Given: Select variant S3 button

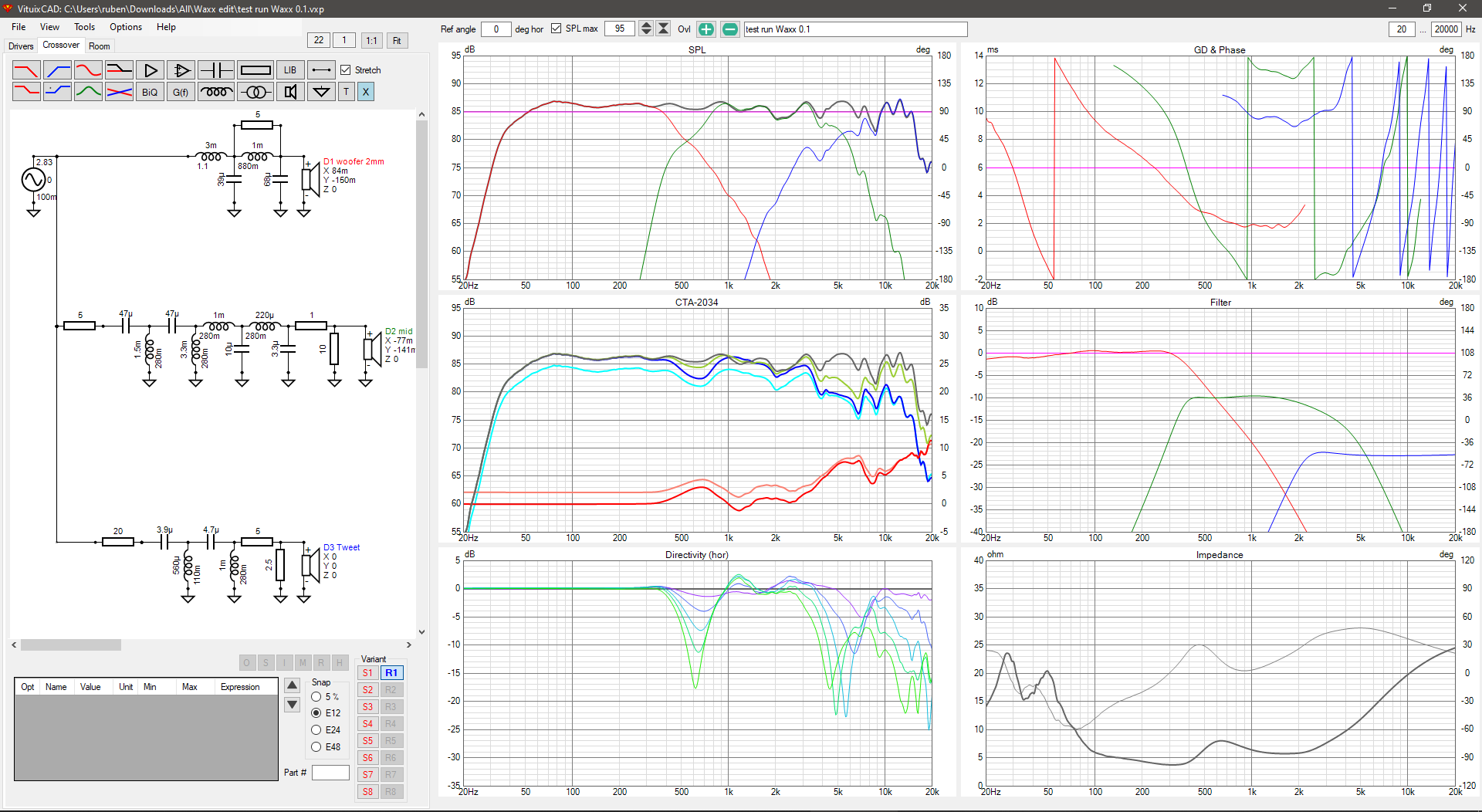Looking at the screenshot, I should tap(367, 707).
